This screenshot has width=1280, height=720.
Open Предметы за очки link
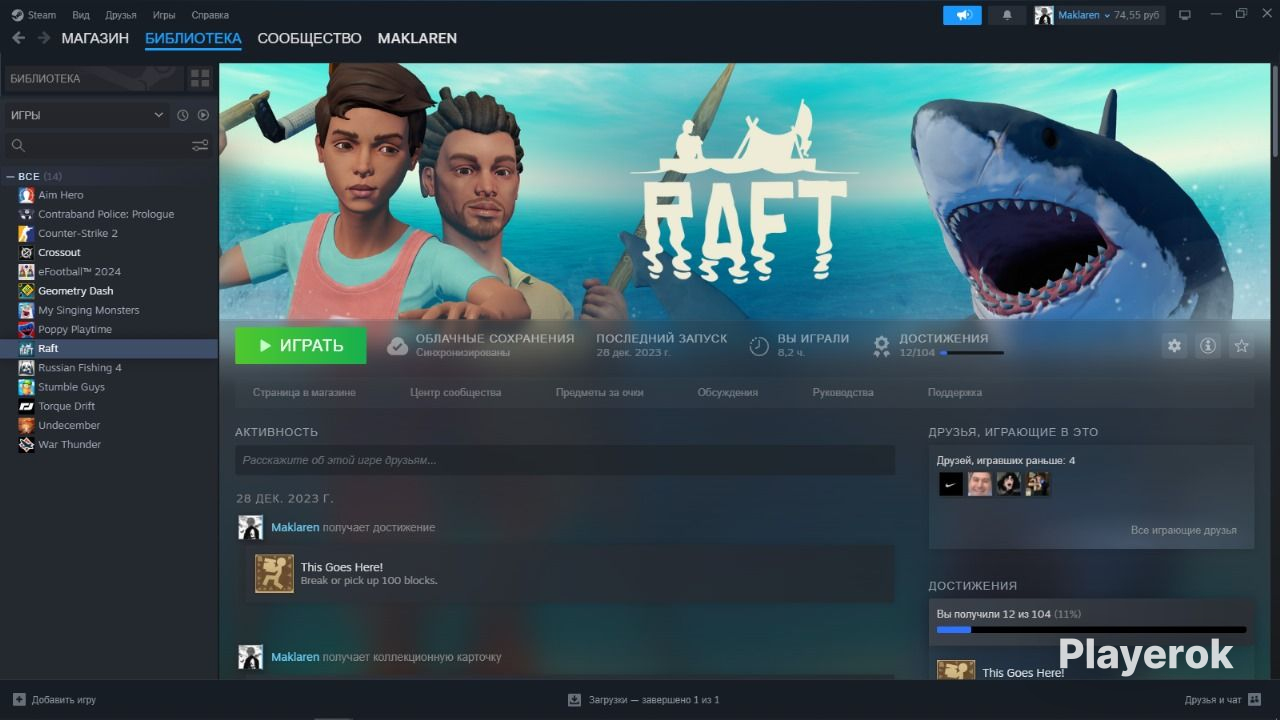(599, 393)
